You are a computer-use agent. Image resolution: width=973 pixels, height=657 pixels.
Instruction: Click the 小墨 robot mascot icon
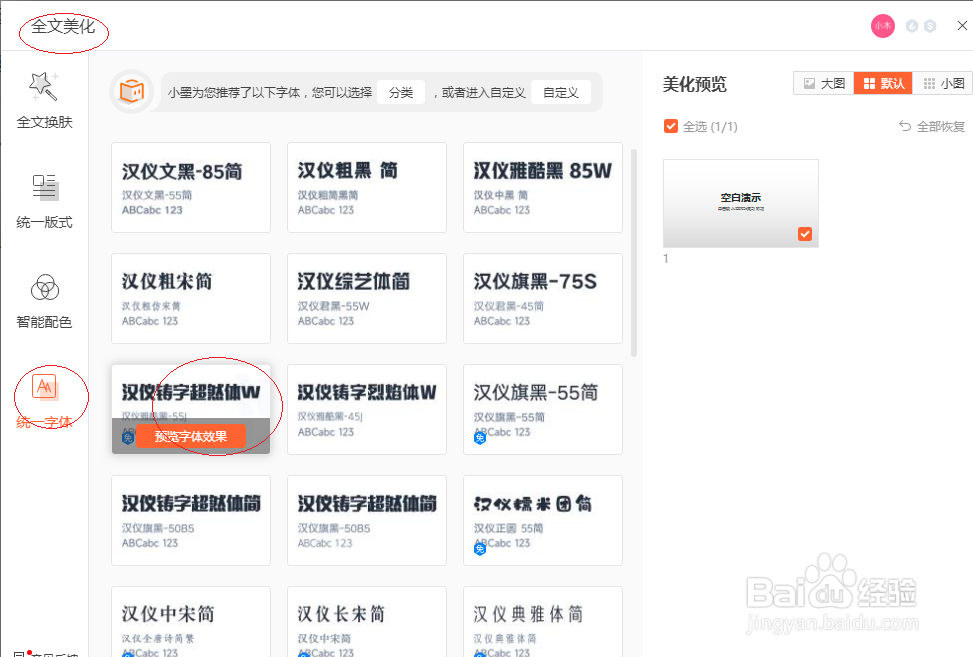click(x=131, y=91)
